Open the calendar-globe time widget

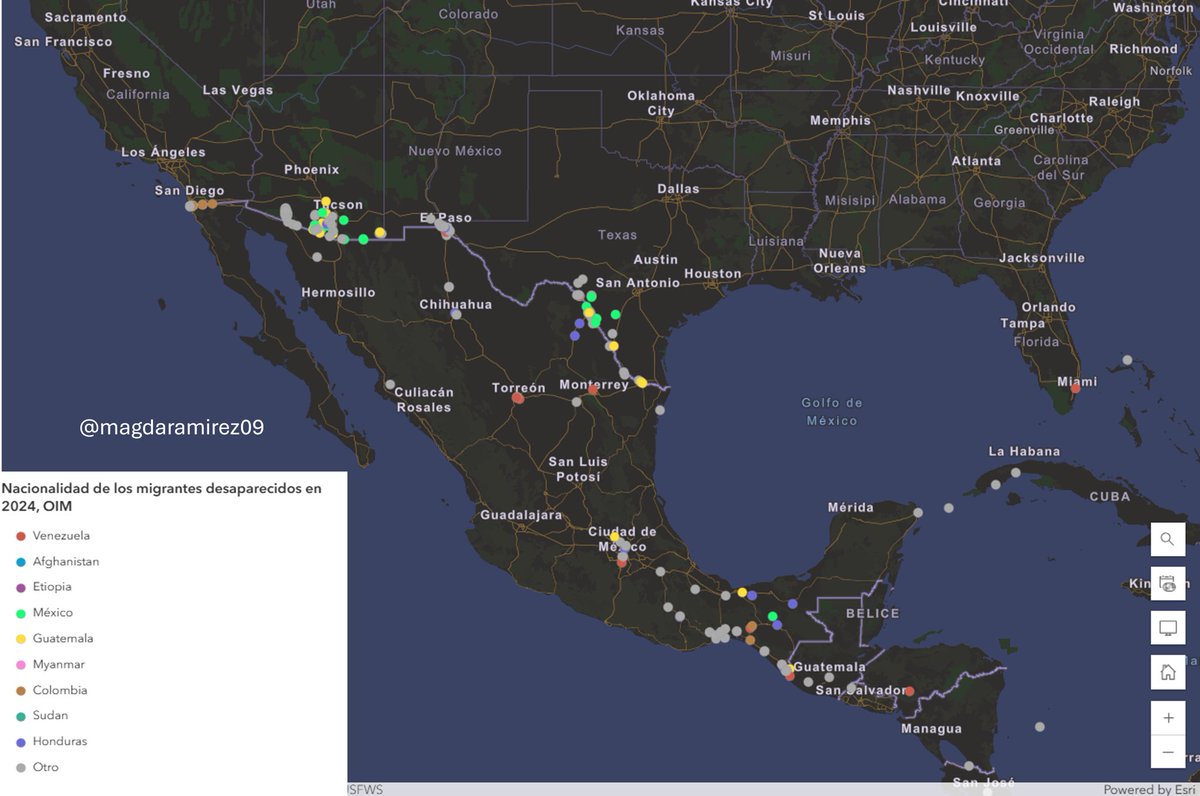coord(1167,583)
